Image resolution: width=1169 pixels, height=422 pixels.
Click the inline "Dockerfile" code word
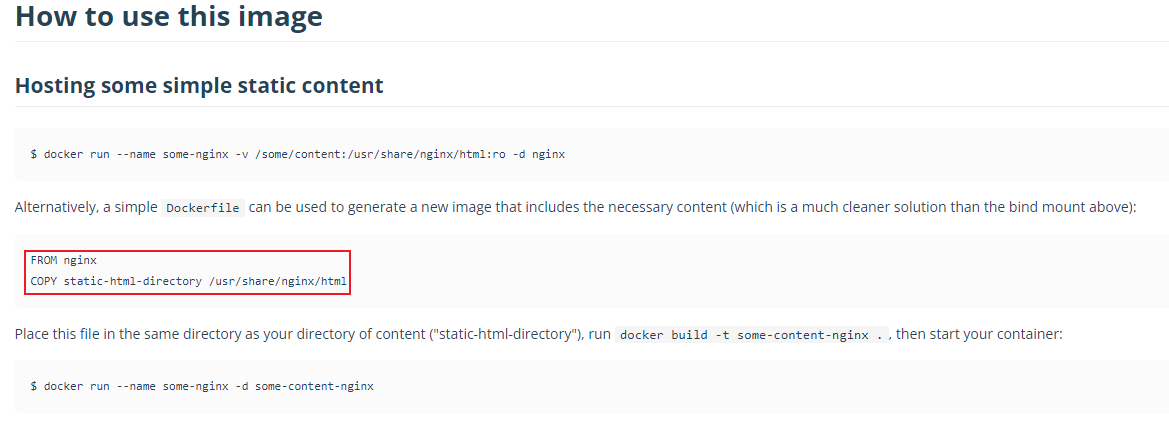coord(203,208)
